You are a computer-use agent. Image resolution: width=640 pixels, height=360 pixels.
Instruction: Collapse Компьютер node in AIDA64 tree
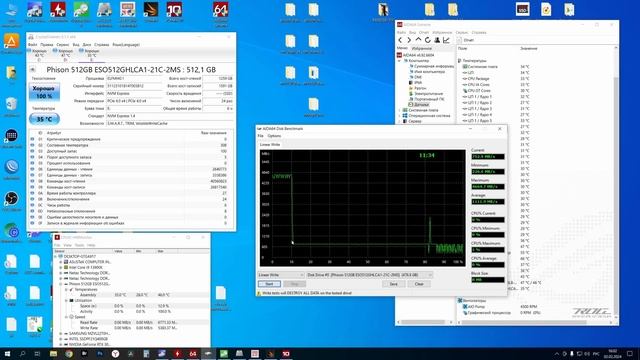(399, 60)
